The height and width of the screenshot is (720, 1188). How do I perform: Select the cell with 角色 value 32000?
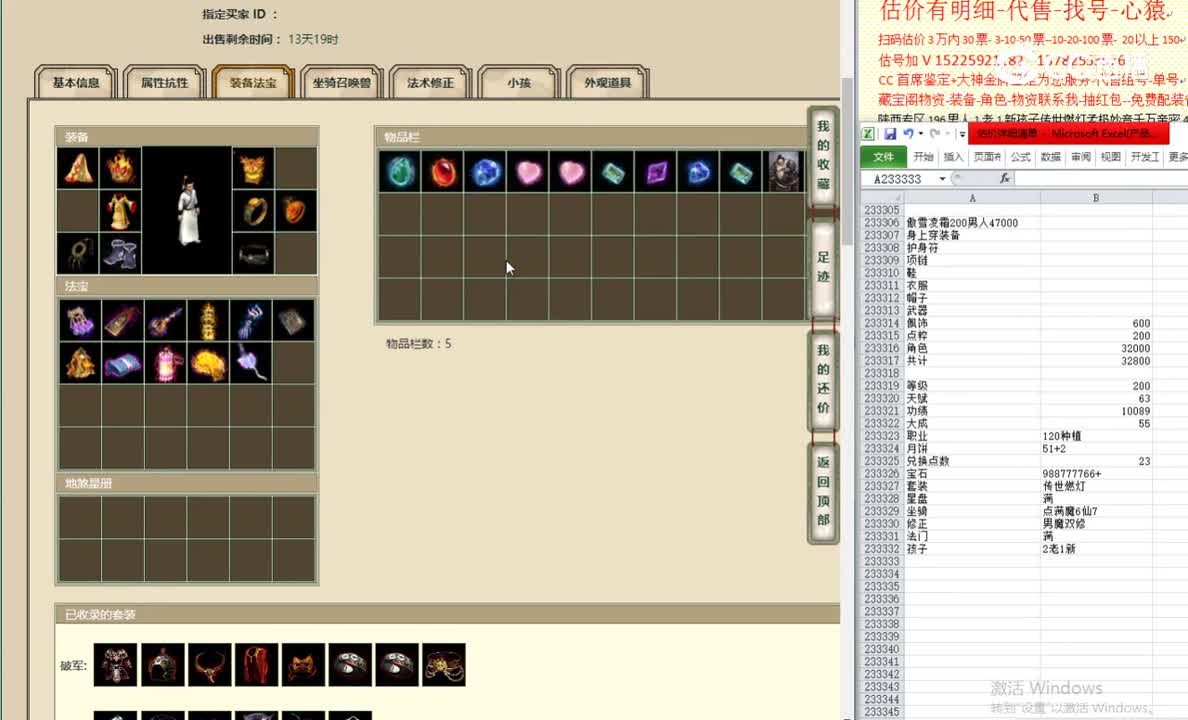pos(1096,348)
